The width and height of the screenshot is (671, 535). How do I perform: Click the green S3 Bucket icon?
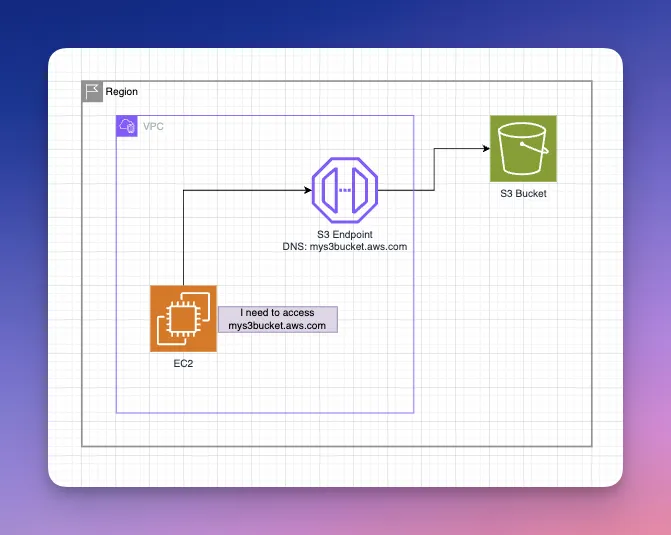[523, 149]
